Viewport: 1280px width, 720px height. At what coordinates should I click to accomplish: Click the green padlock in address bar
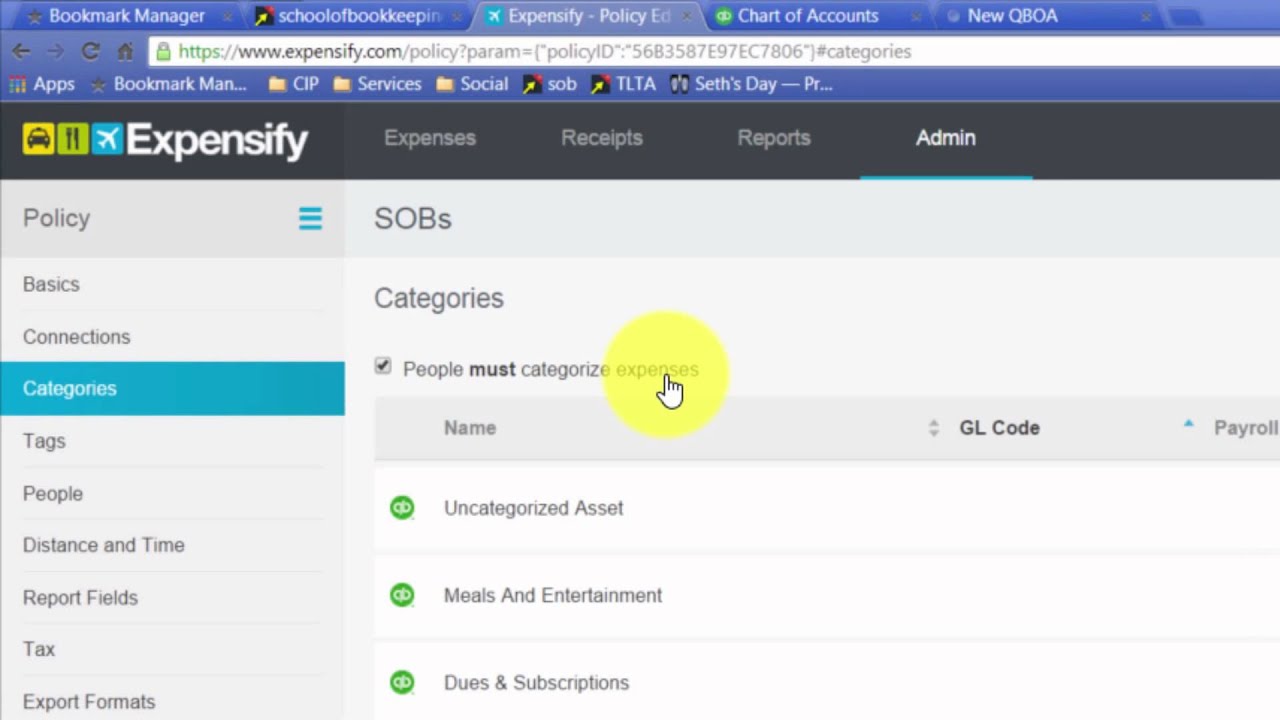[164, 51]
